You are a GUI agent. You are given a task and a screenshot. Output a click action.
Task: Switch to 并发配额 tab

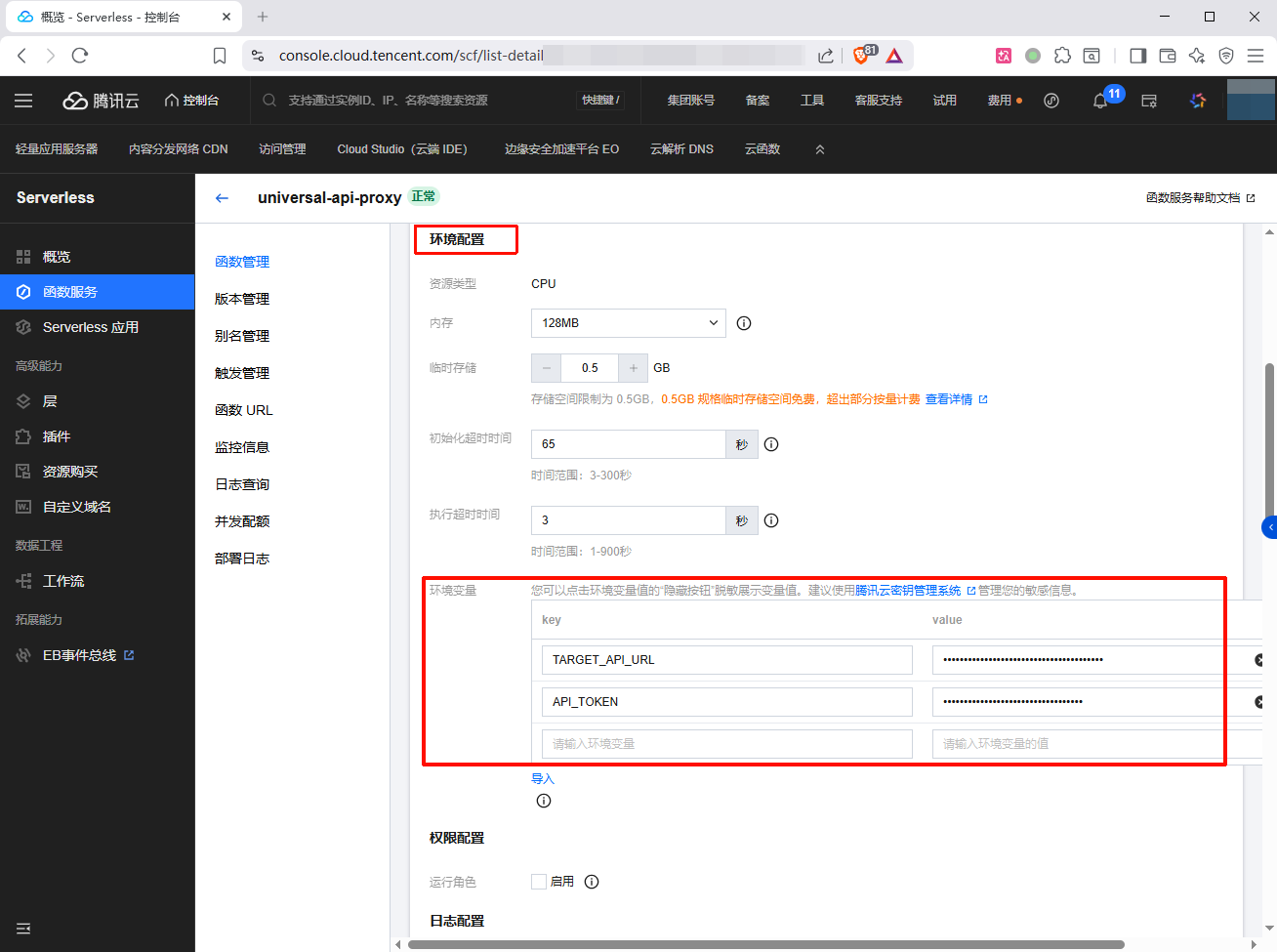click(x=242, y=521)
